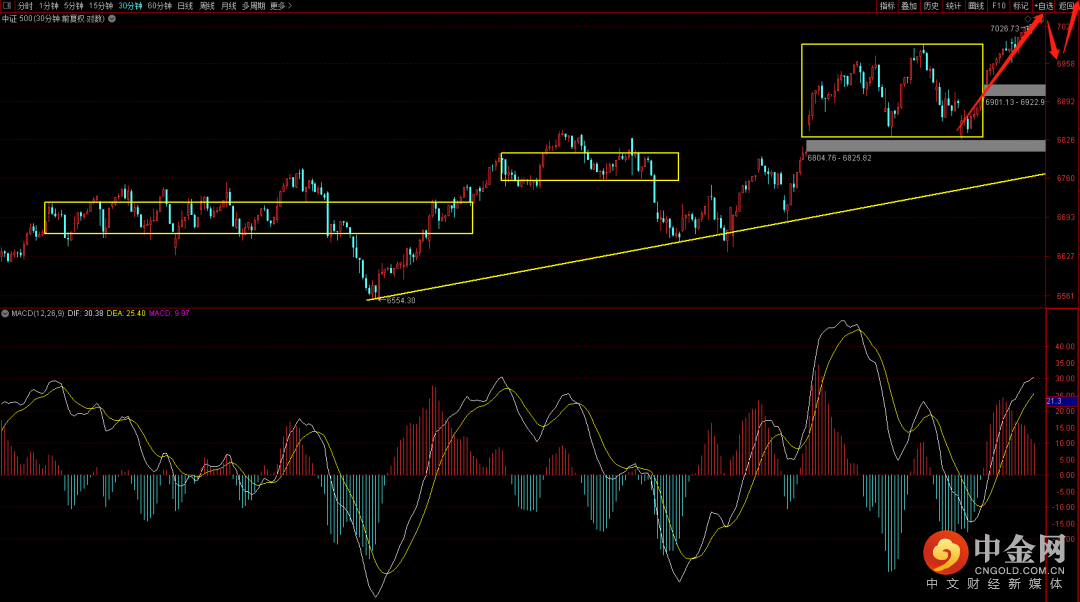
Task: Select the 1分钟 period tab
Action: (x=50, y=6)
